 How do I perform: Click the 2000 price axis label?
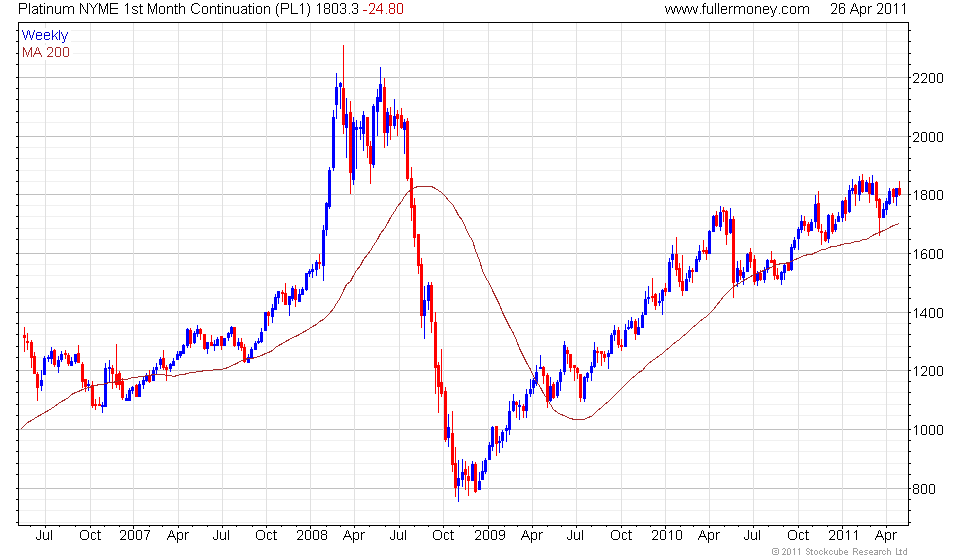[928, 137]
